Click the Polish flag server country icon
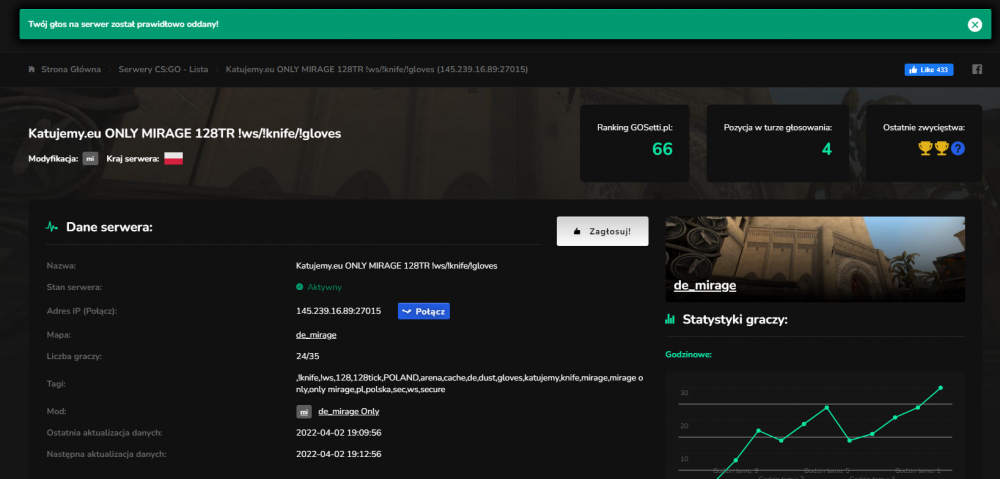This screenshot has width=1000, height=479. pyautogui.click(x=173, y=159)
